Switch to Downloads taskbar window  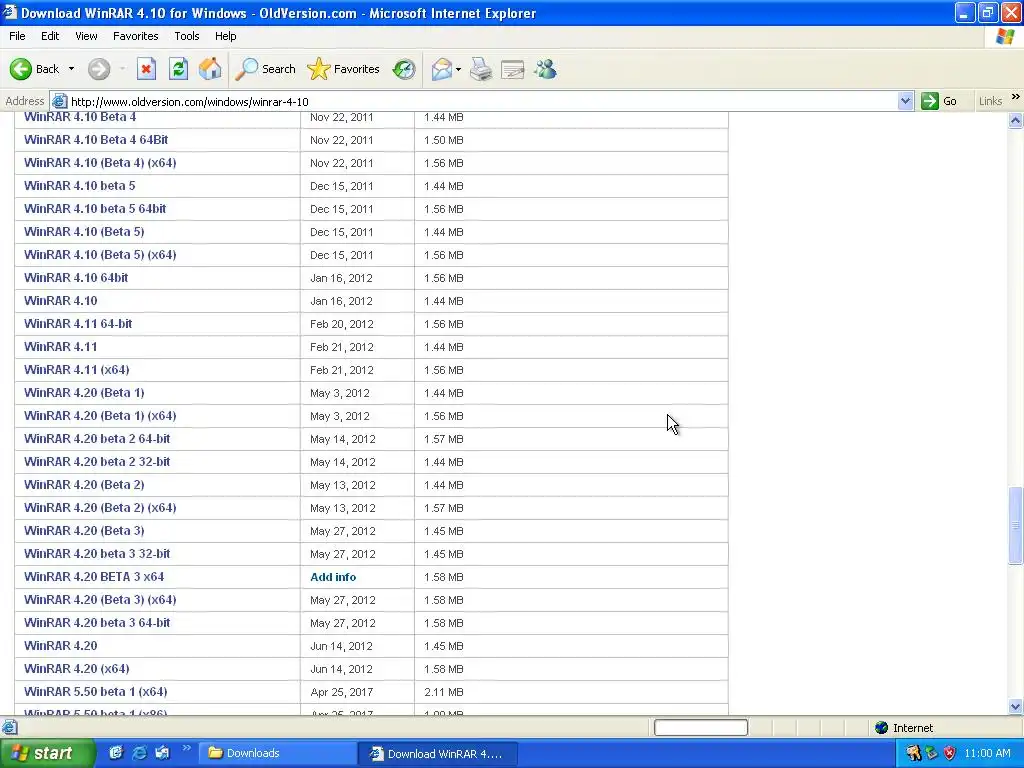click(277, 753)
